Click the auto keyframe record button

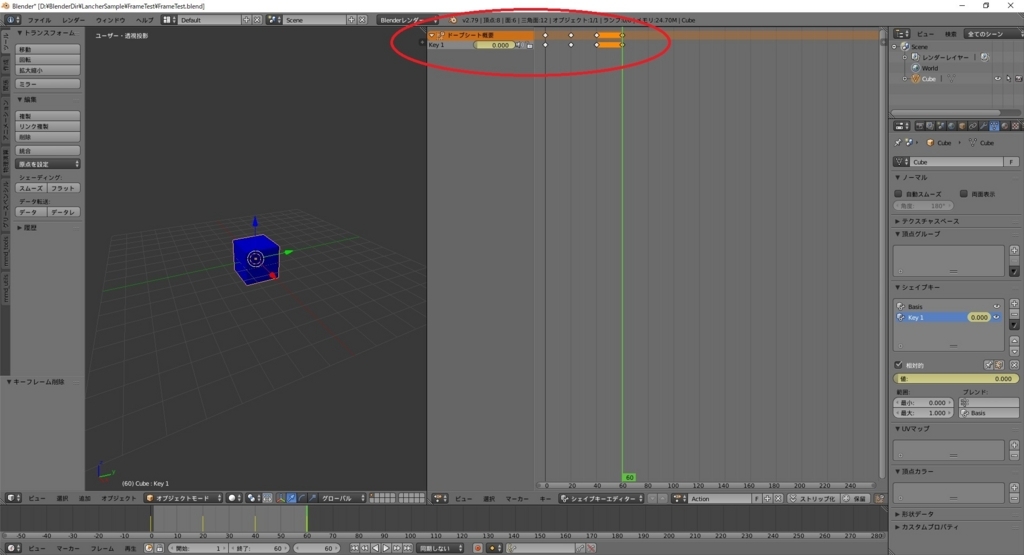[x=478, y=548]
